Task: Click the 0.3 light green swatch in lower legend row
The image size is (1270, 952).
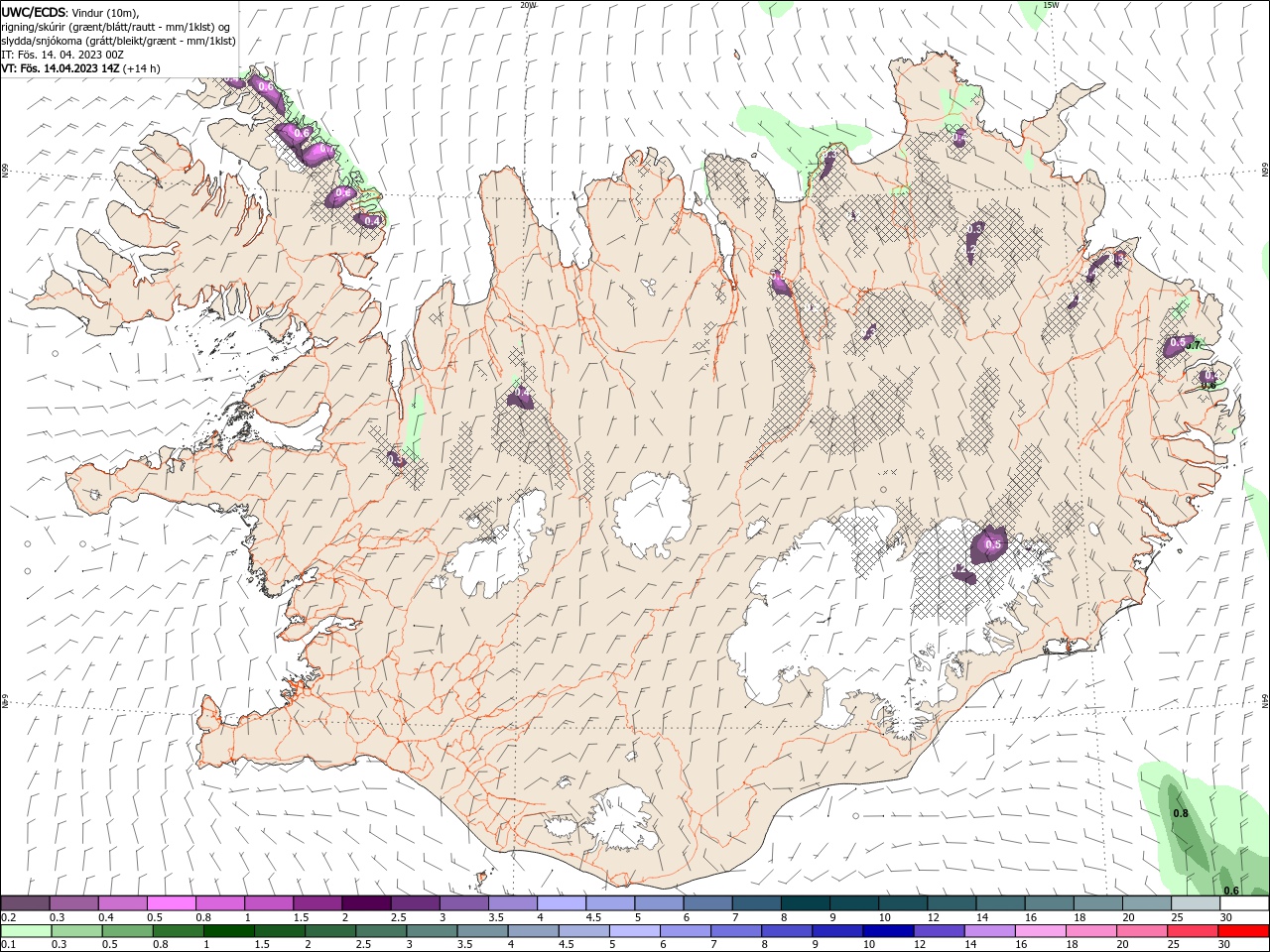Action: (x=76, y=931)
